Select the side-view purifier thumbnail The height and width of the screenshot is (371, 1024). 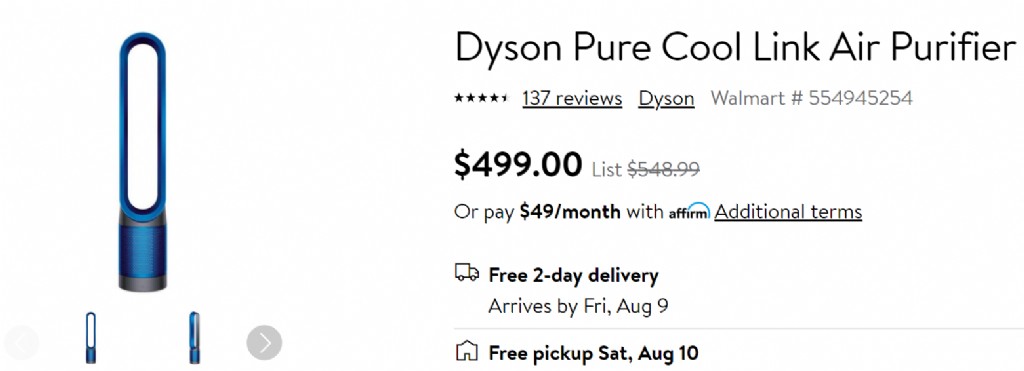pos(194,338)
